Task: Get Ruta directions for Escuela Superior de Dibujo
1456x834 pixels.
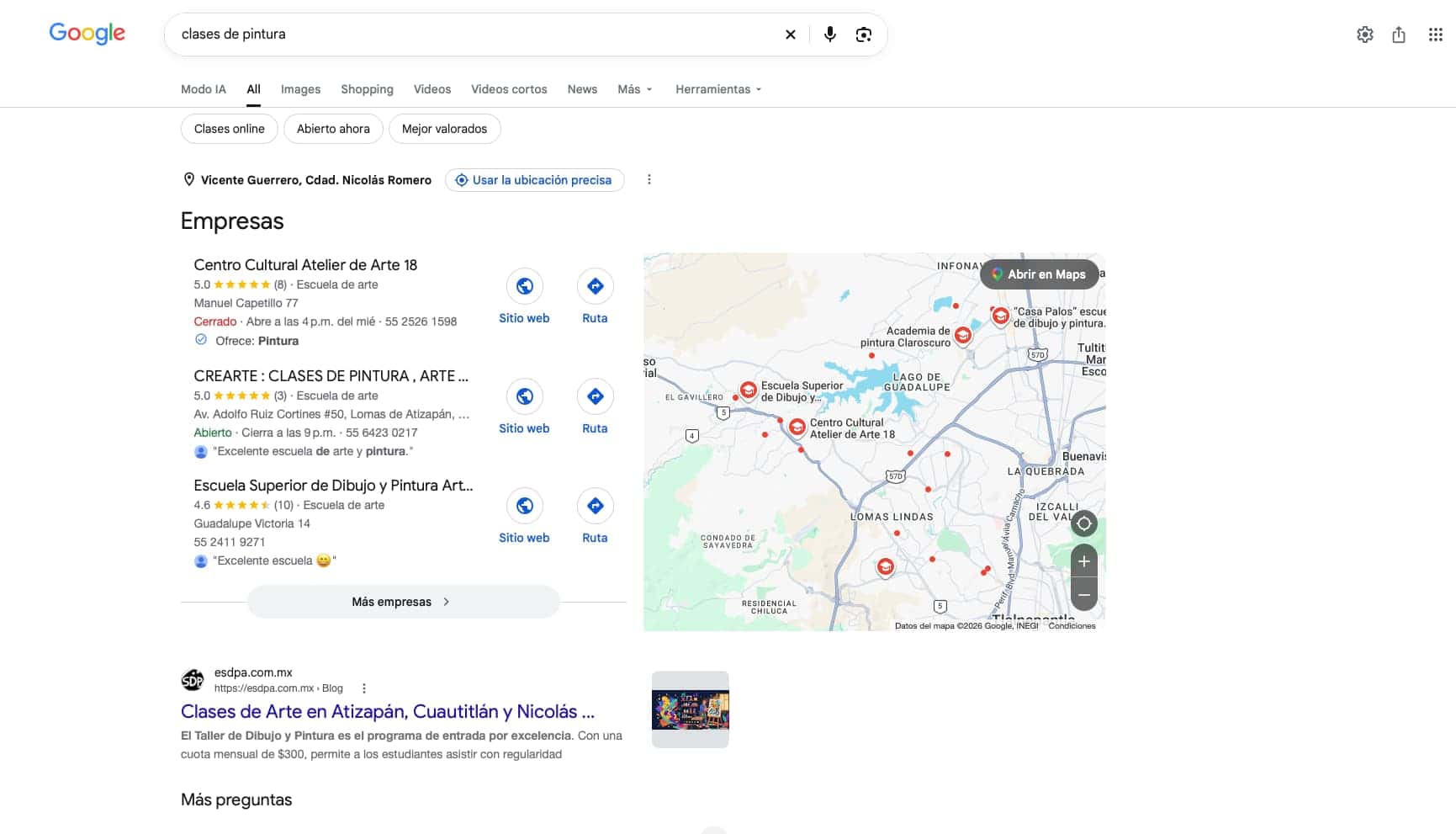Action: (595, 506)
